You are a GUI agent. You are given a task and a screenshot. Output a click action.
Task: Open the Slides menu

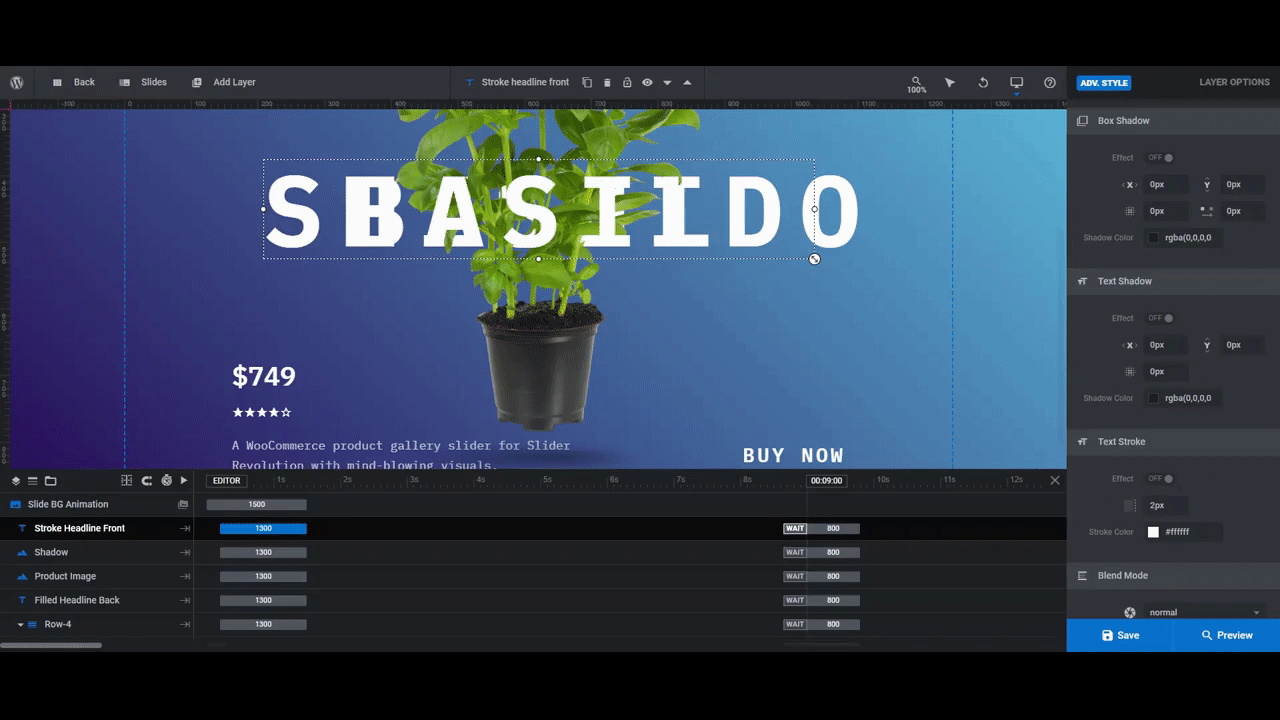(x=143, y=82)
